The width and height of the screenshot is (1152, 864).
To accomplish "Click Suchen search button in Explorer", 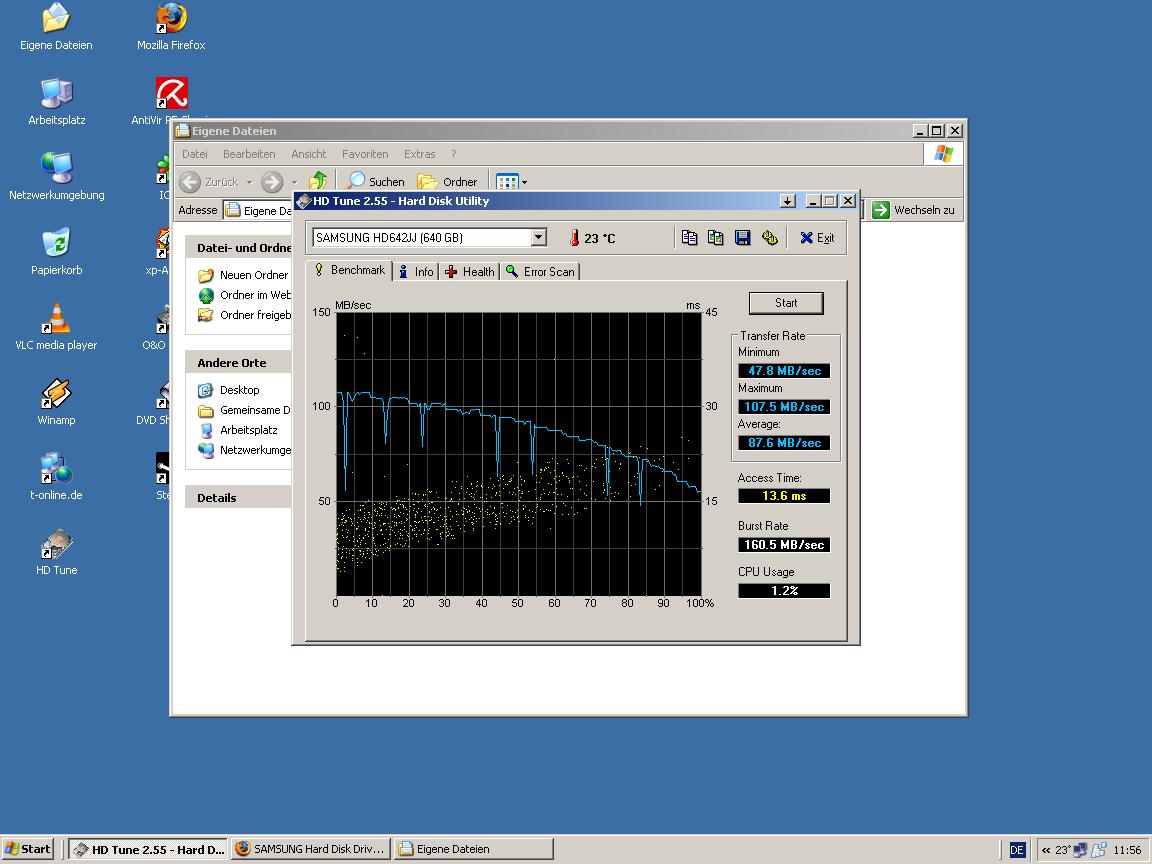I will click(376, 181).
